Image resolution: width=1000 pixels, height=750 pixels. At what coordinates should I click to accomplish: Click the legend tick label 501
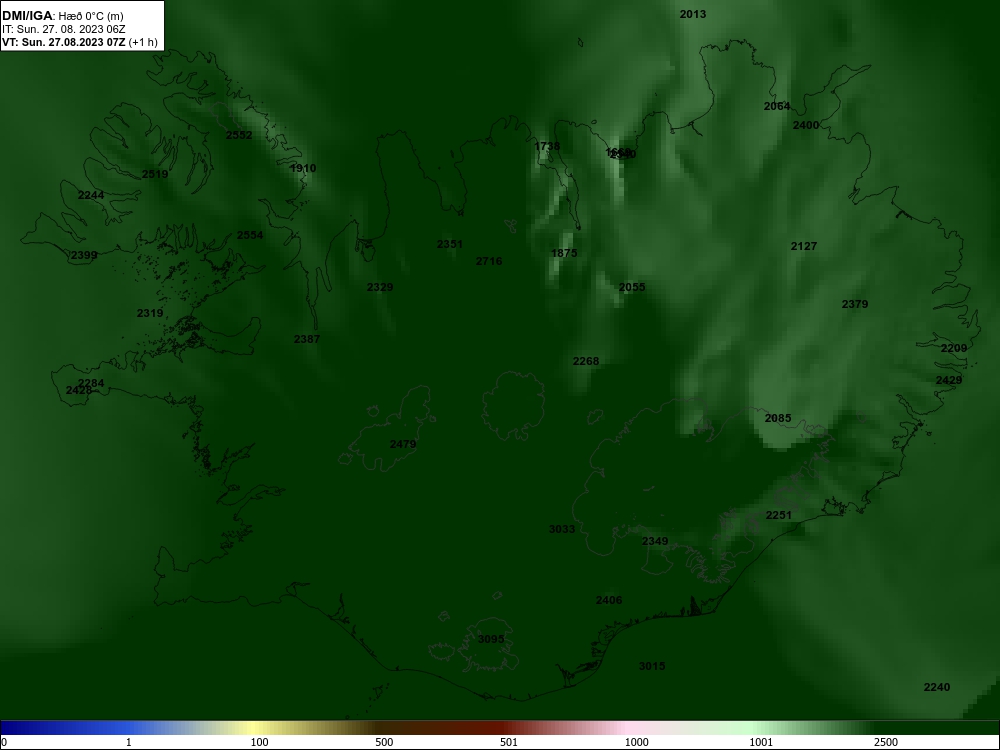(509, 742)
